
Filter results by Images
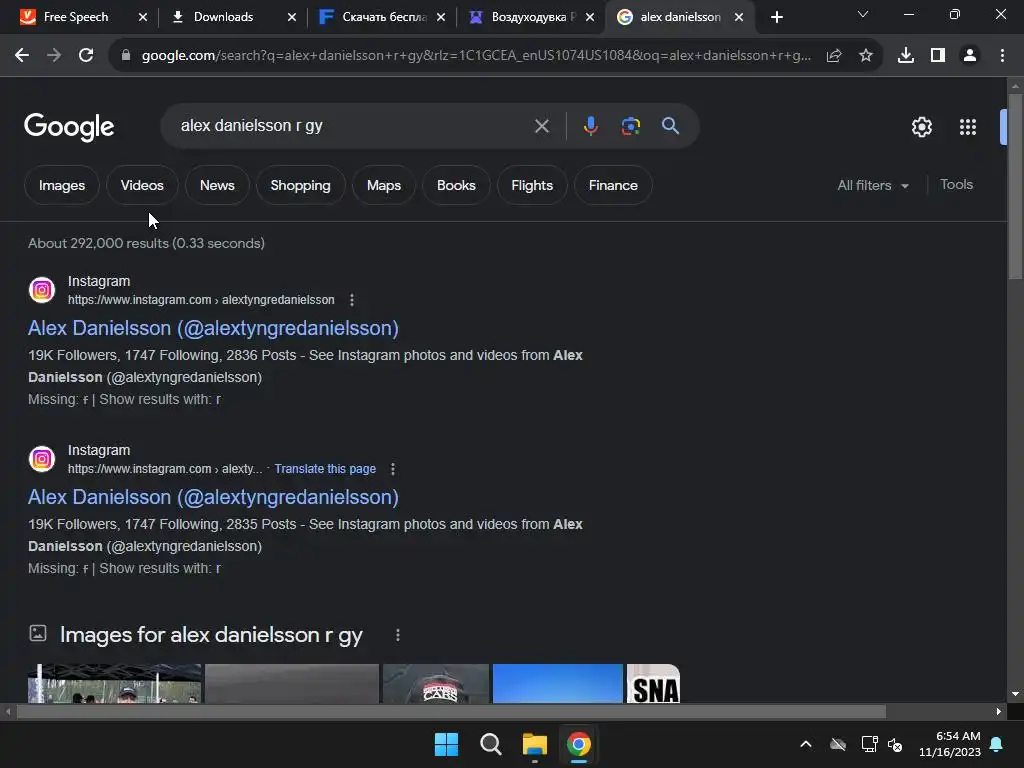click(62, 185)
